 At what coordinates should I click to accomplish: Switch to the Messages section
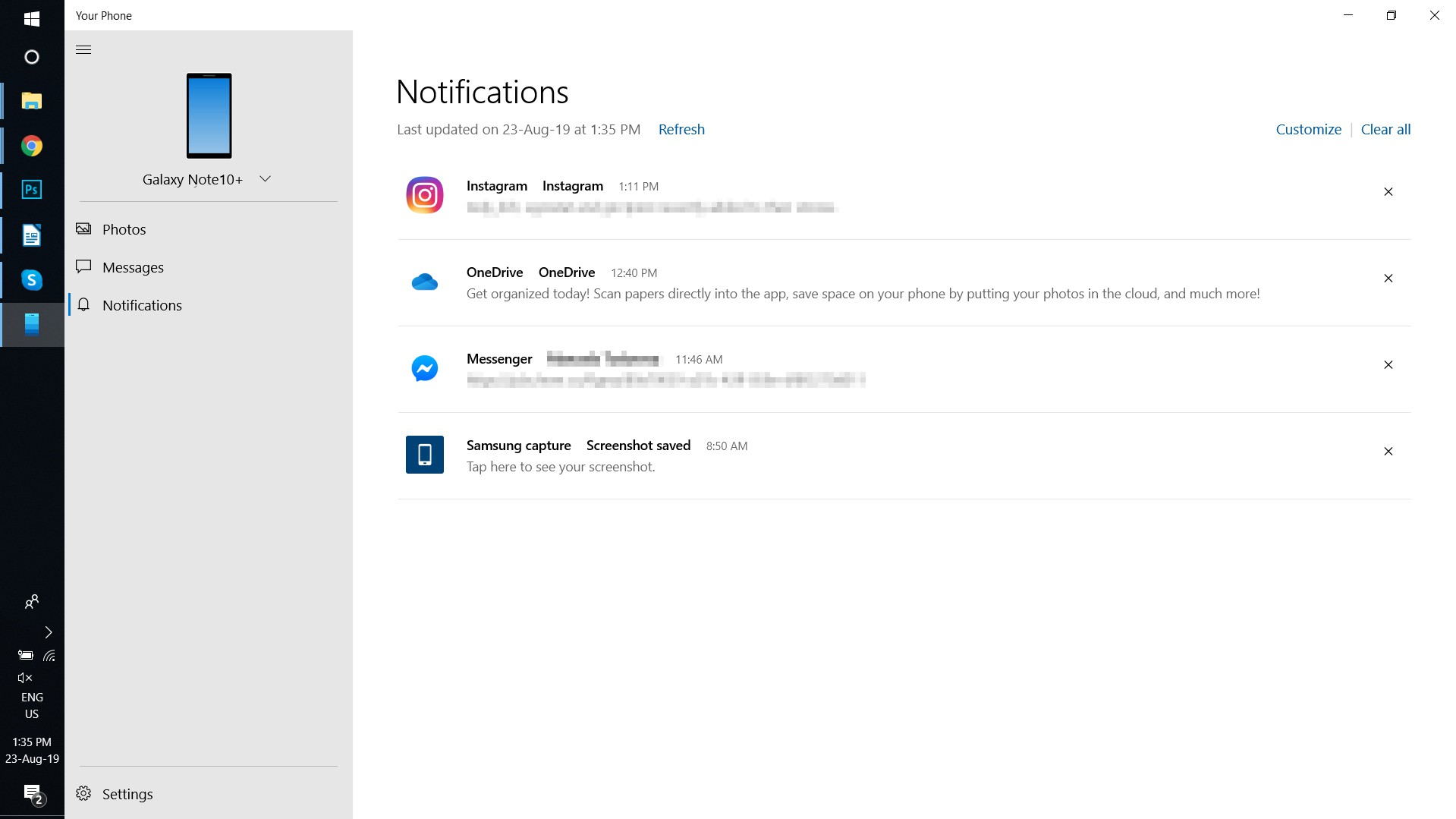133,267
